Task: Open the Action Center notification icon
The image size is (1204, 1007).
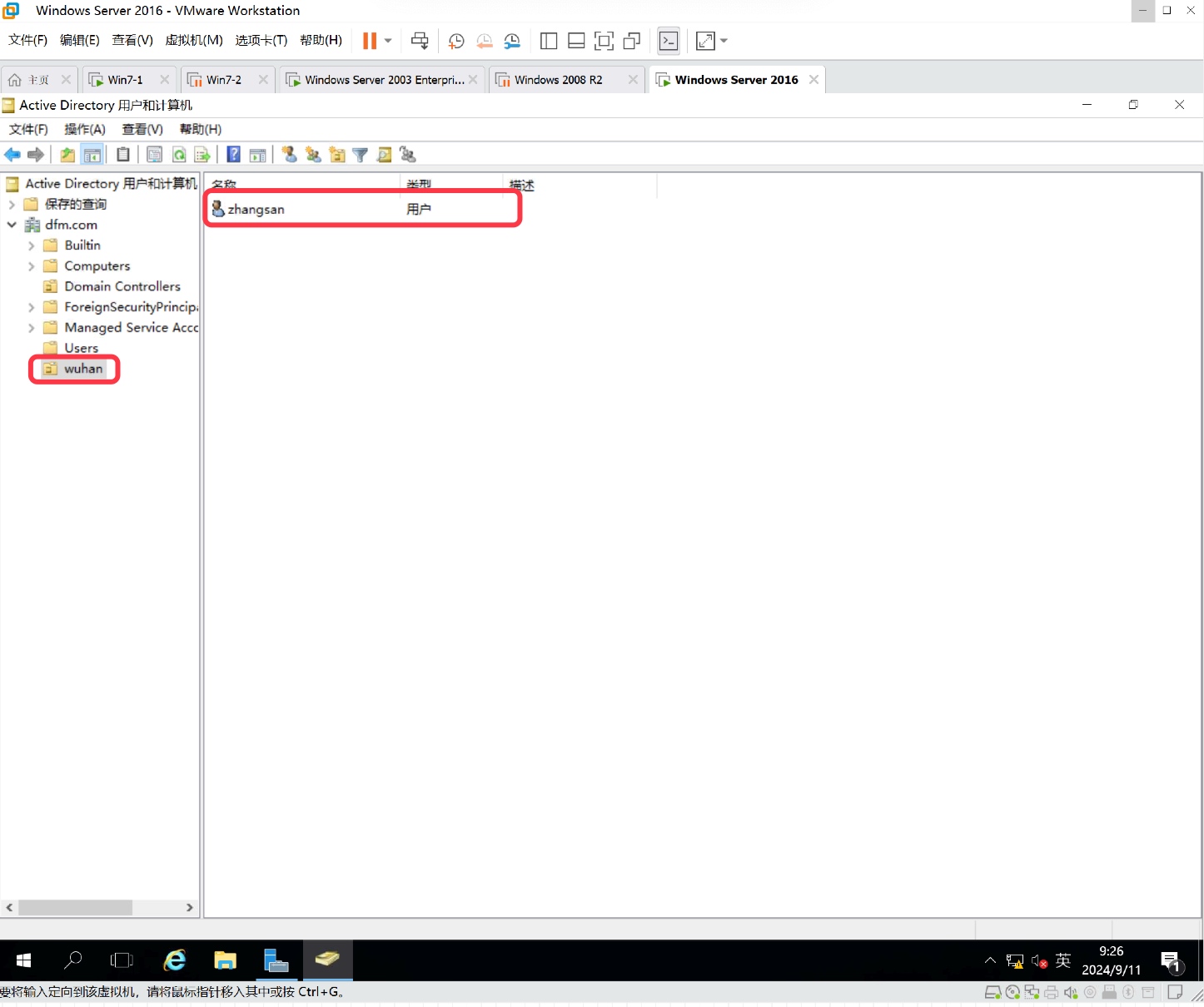Action: [1172, 962]
